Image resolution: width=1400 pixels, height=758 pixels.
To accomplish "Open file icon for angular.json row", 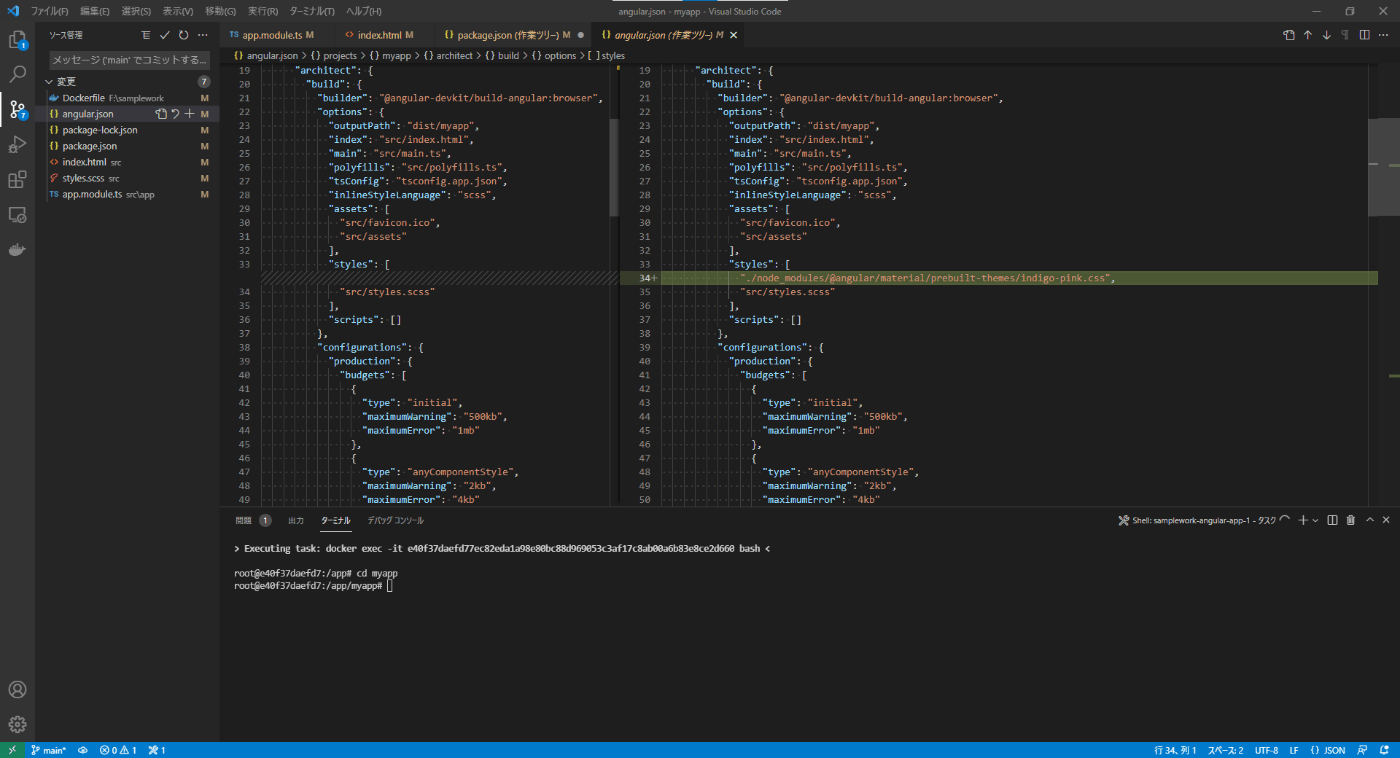I will click(161, 114).
